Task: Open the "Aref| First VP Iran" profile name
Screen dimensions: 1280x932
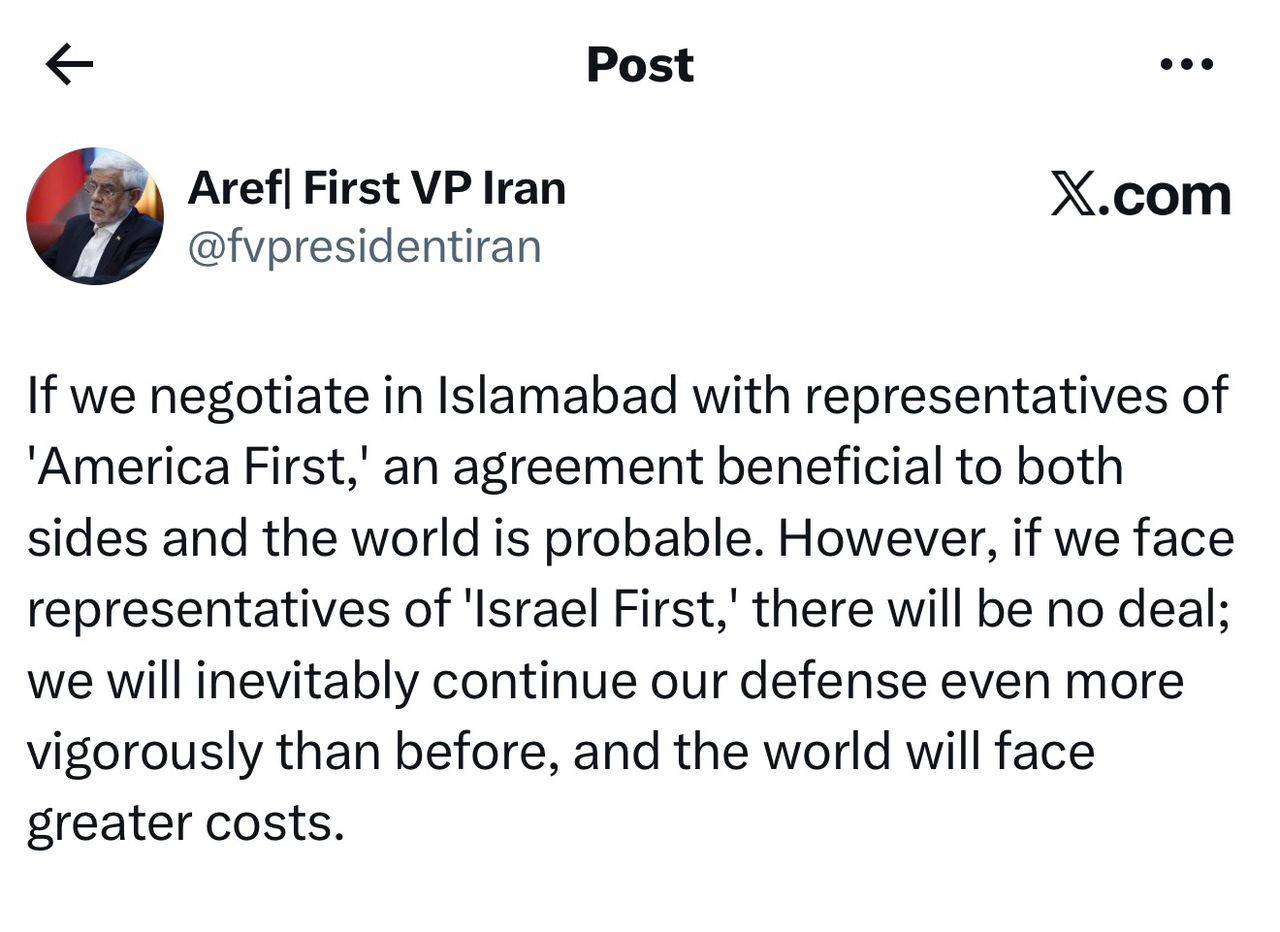Action: (376, 188)
